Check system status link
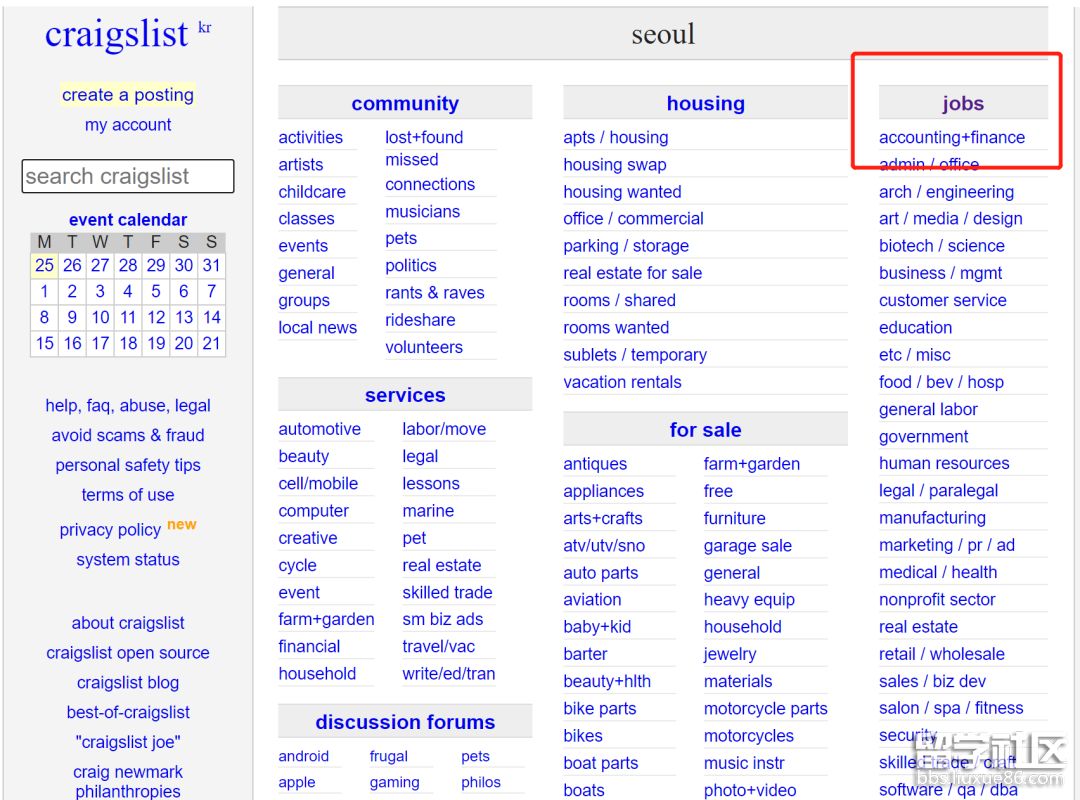The image size is (1080, 800). 128,560
